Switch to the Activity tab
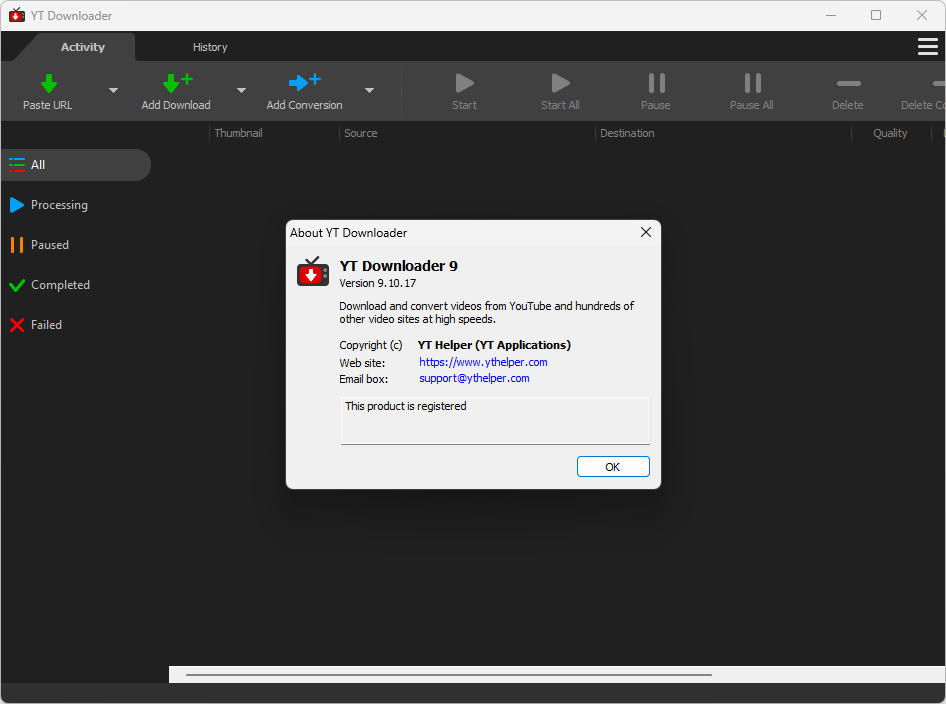946x704 pixels. [x=83, y=47]
